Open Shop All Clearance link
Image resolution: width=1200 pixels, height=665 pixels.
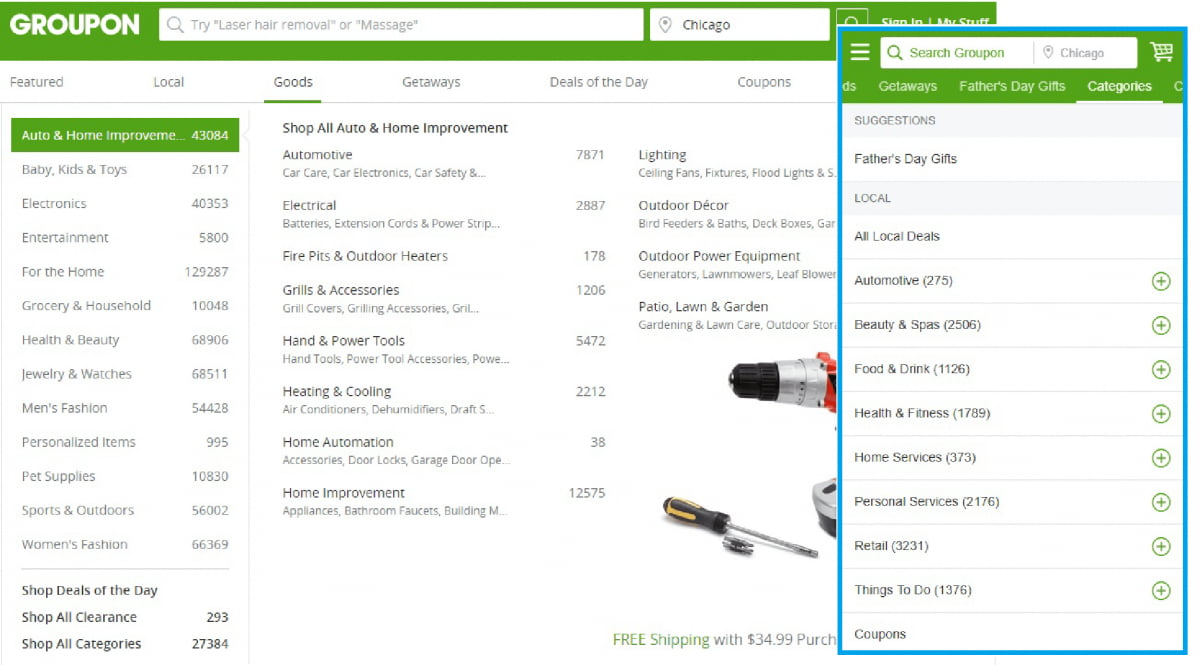(x=79, y=617)
